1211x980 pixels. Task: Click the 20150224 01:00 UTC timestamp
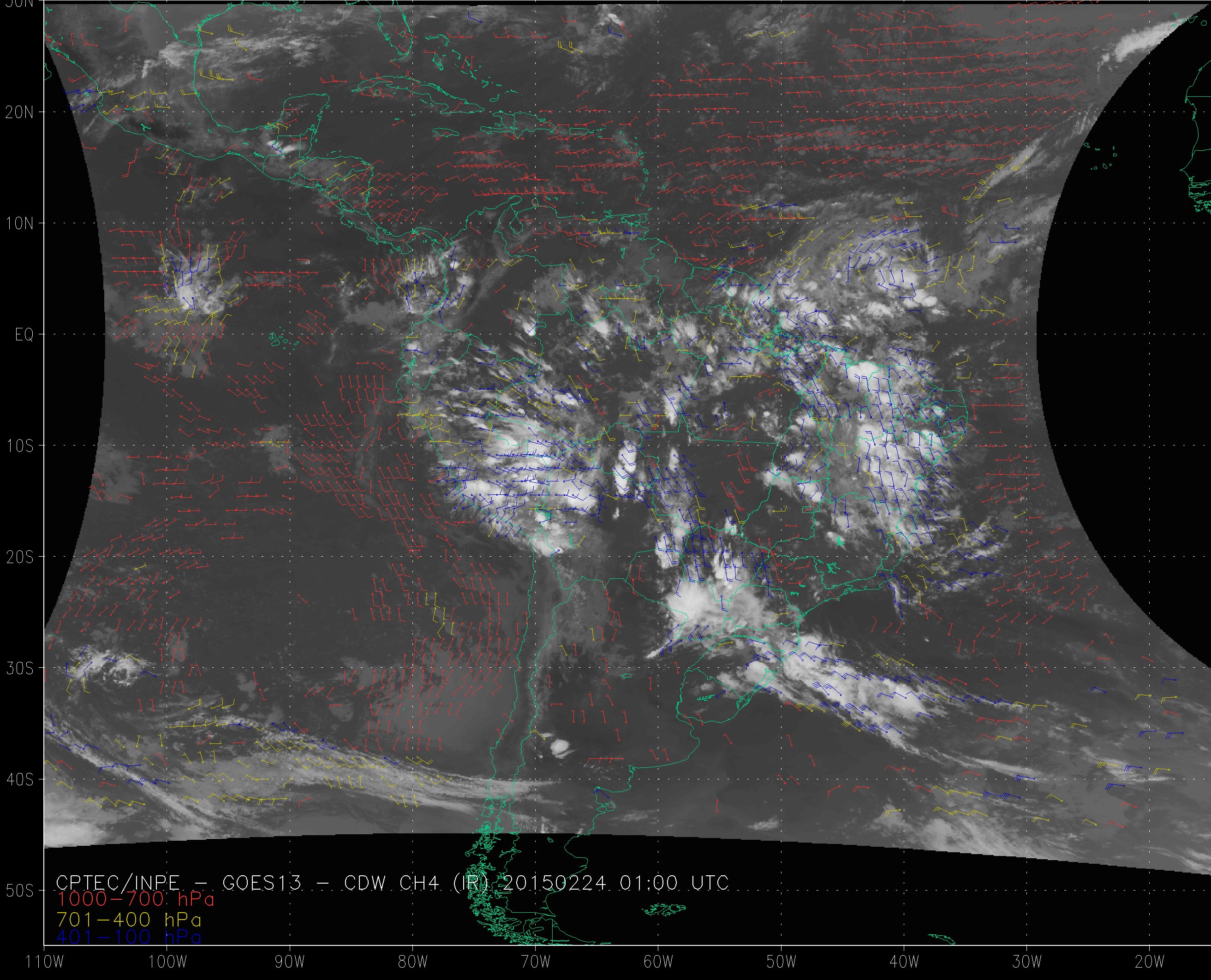coord(615,882)
